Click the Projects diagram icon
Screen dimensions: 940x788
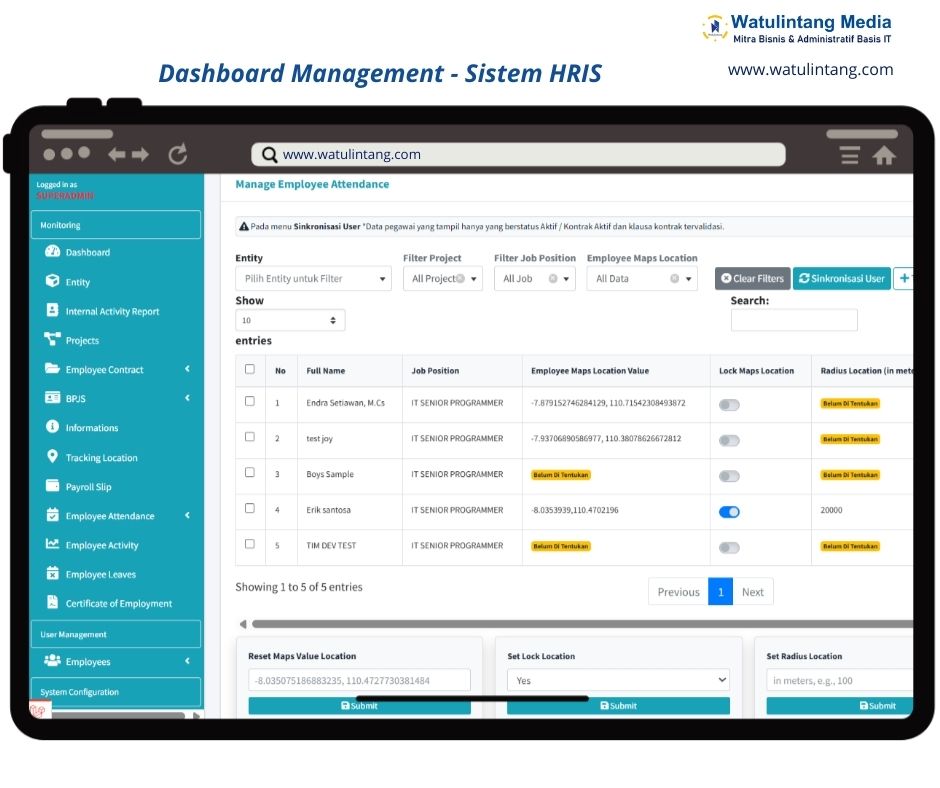point(53,339)
